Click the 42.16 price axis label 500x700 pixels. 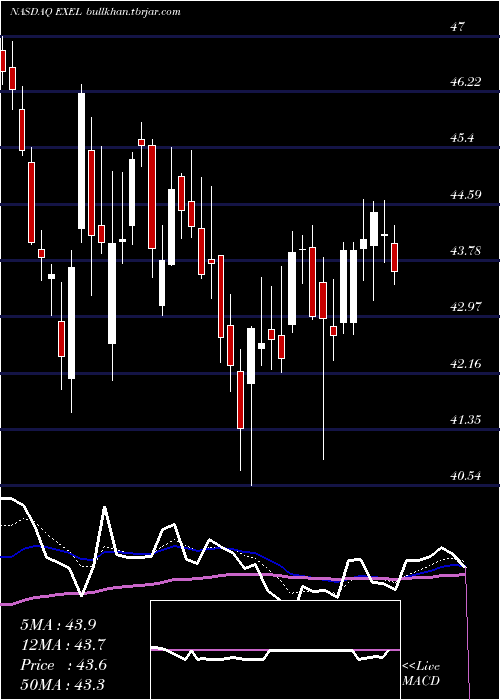pyautogui.click(x=466, y=364)
